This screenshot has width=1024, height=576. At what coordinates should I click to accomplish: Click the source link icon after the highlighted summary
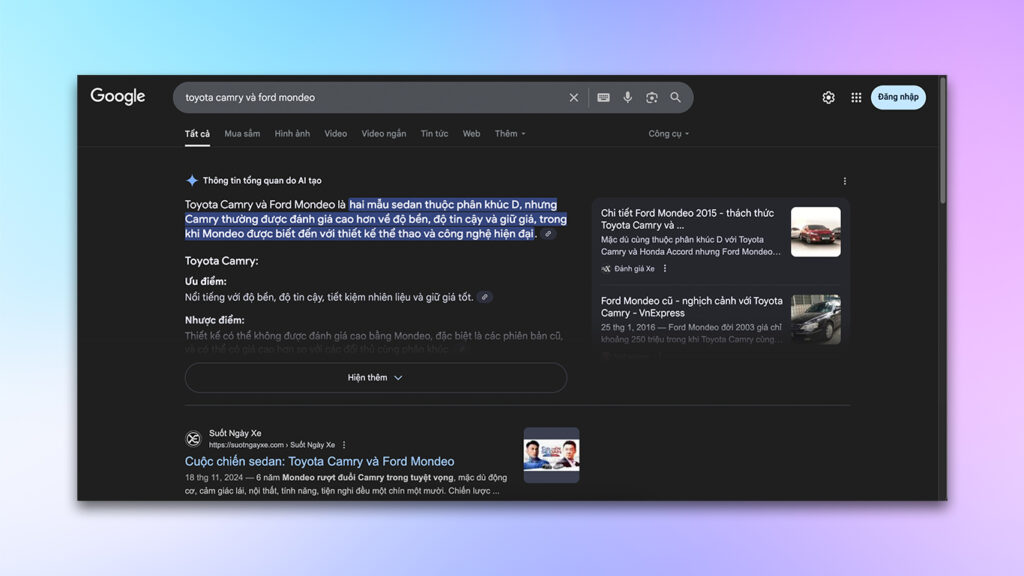point(549,234)
